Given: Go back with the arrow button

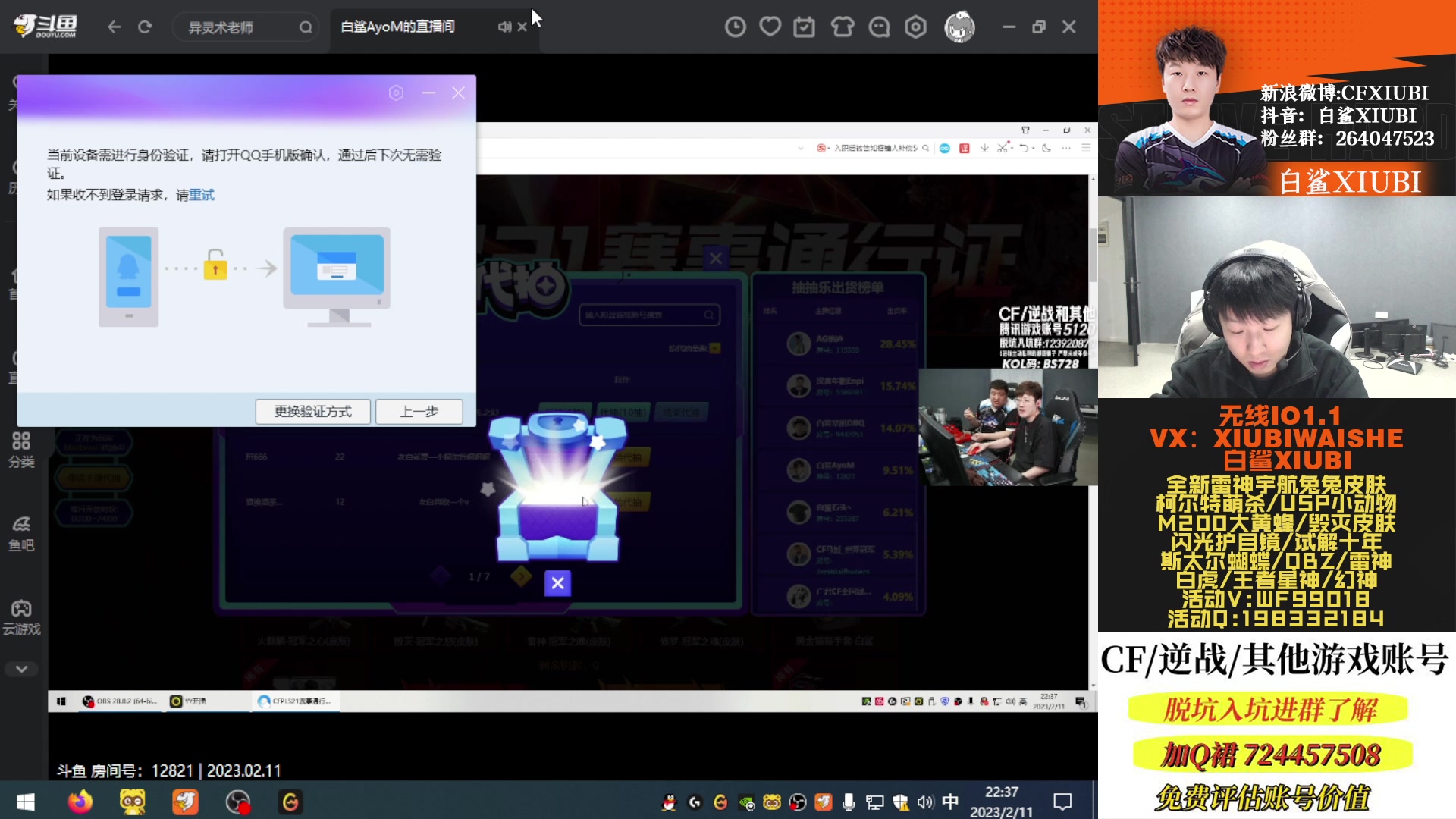Looking at the screenshot, I should (115, 27).
